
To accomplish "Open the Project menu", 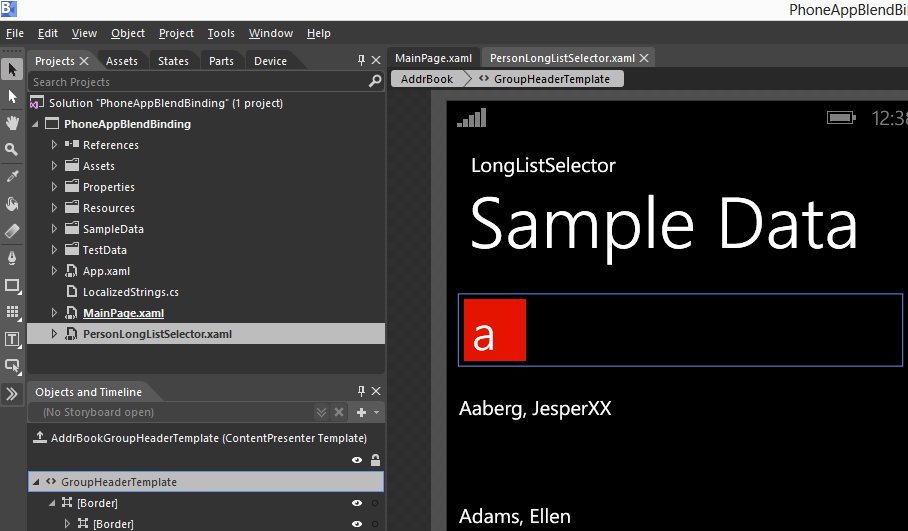I will 176,33.
